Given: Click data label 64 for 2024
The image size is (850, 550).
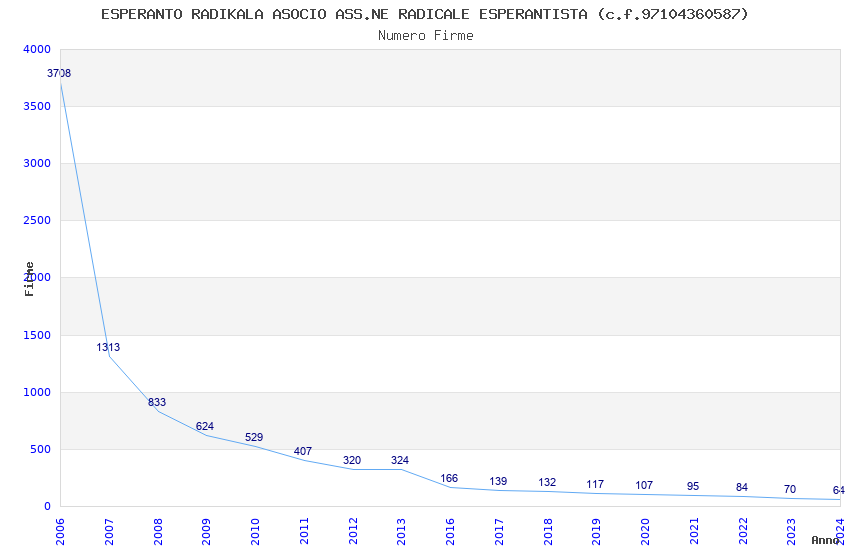Looking at the screenshot, I should [839, 490].
